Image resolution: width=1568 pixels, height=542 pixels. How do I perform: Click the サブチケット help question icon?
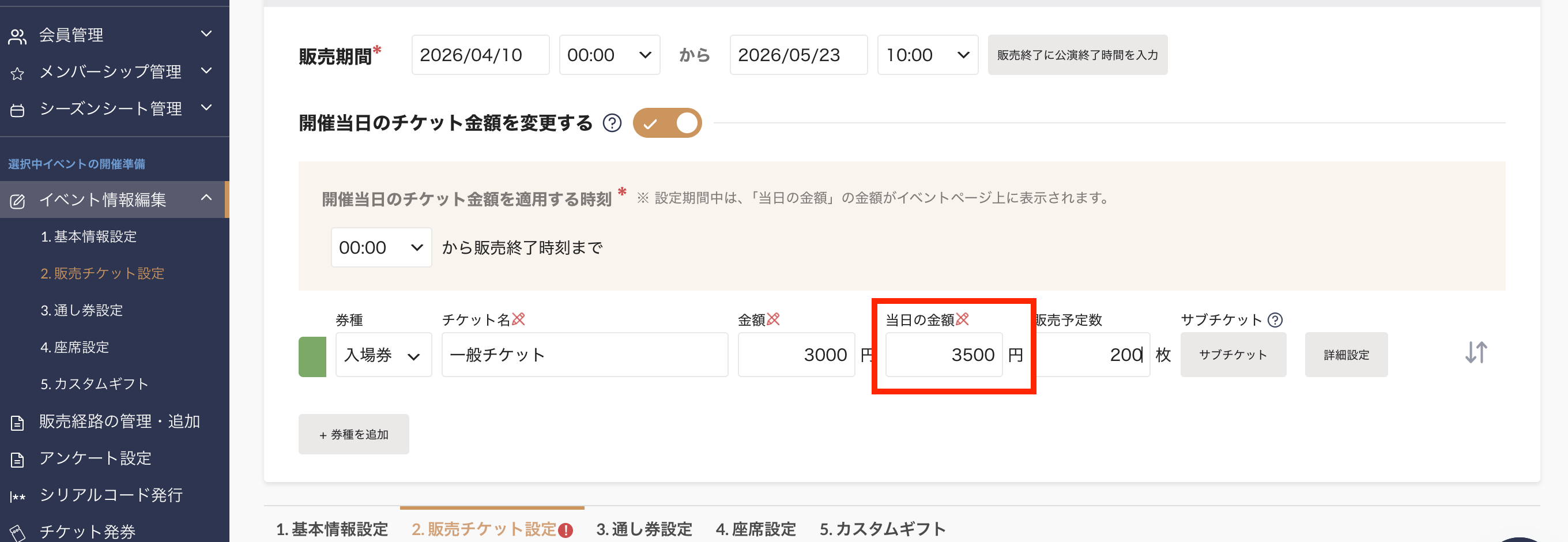click(1275, 319)
